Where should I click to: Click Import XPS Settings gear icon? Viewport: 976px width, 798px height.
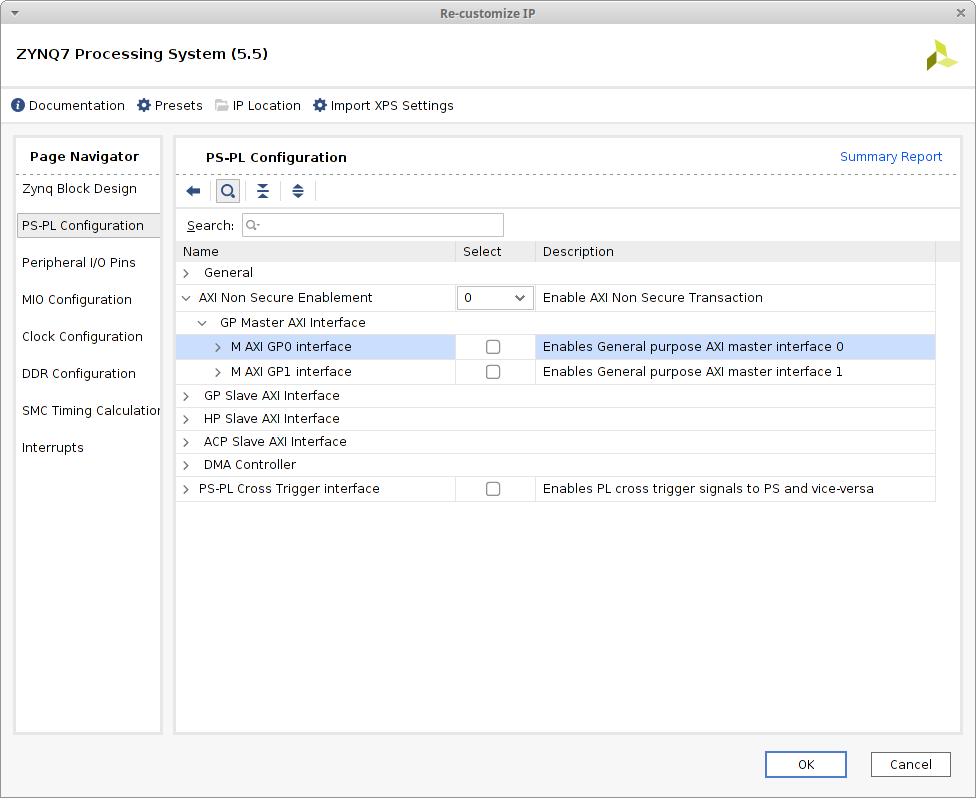point(320,106)
